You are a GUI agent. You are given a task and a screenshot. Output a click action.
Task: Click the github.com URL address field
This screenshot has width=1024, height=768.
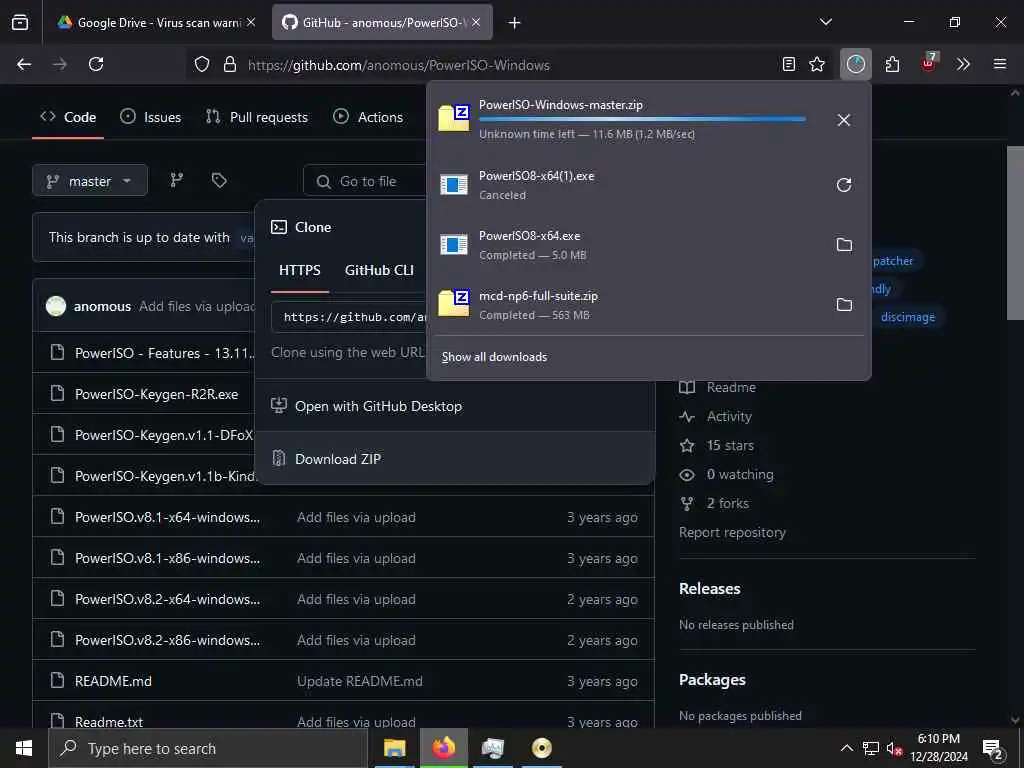pos(398,65)
